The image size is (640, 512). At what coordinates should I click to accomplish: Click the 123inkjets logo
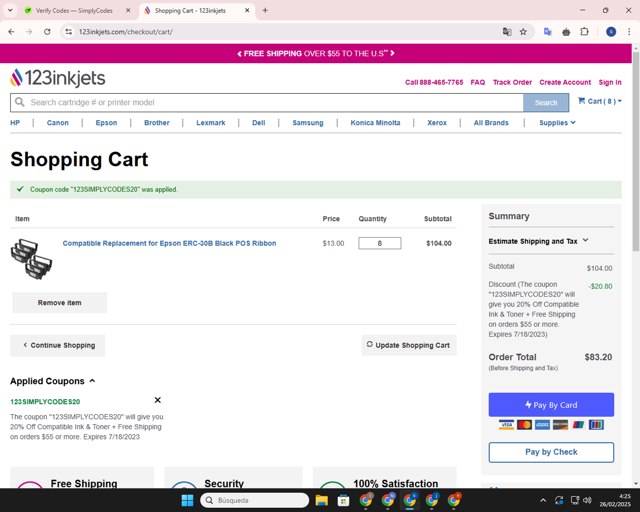58,78
